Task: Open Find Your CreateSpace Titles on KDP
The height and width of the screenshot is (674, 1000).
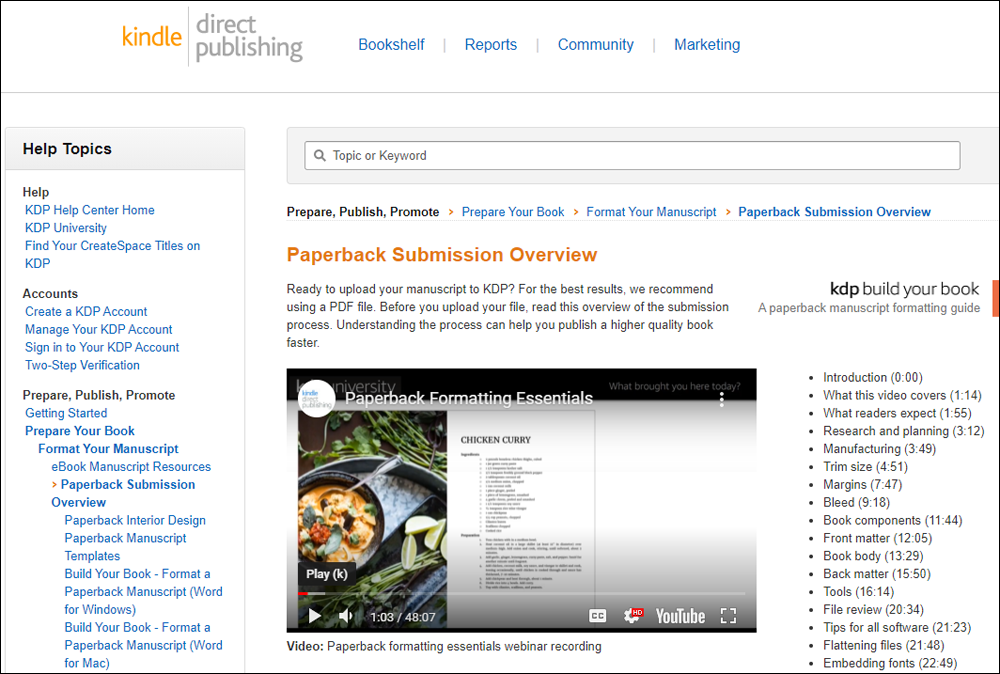Action: (112, 254)
